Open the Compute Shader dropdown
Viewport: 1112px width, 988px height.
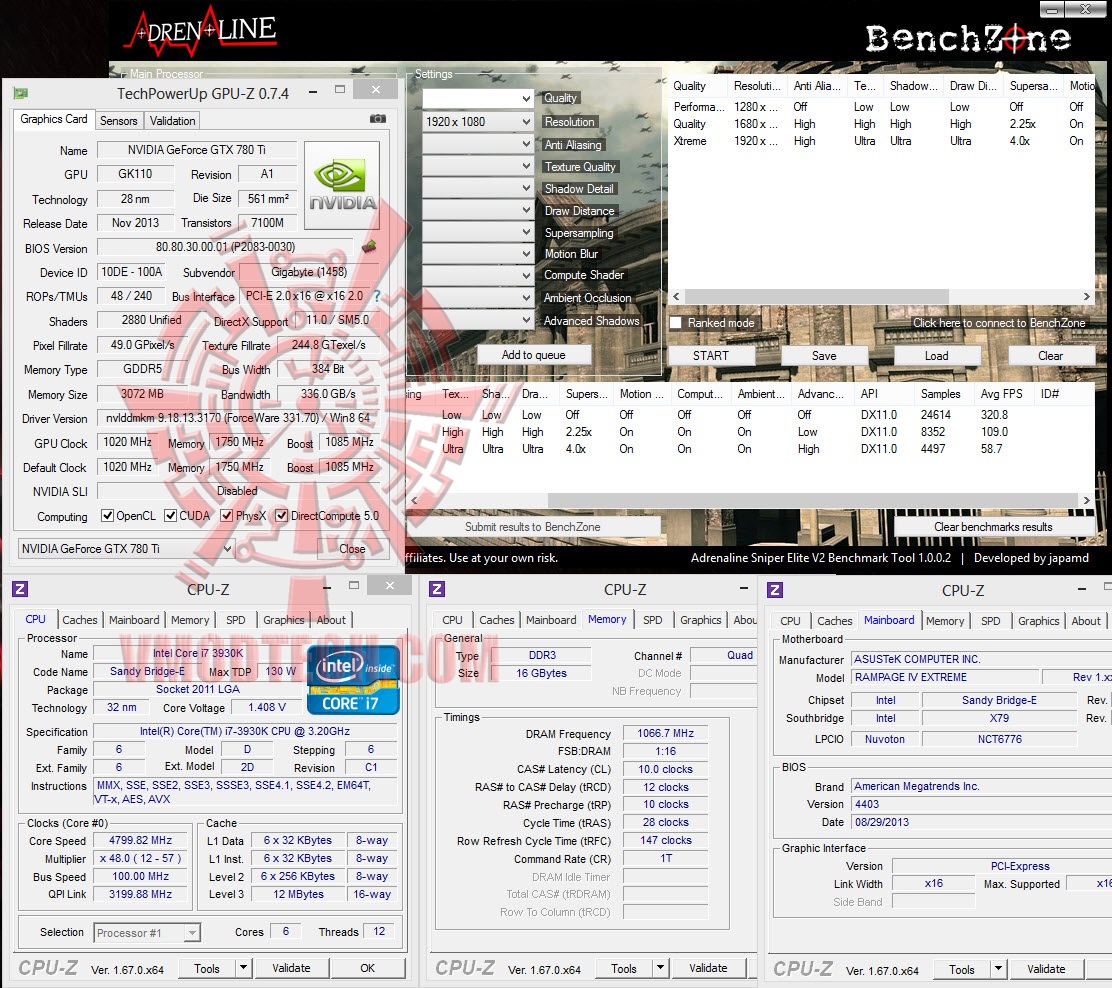(477, 276)
